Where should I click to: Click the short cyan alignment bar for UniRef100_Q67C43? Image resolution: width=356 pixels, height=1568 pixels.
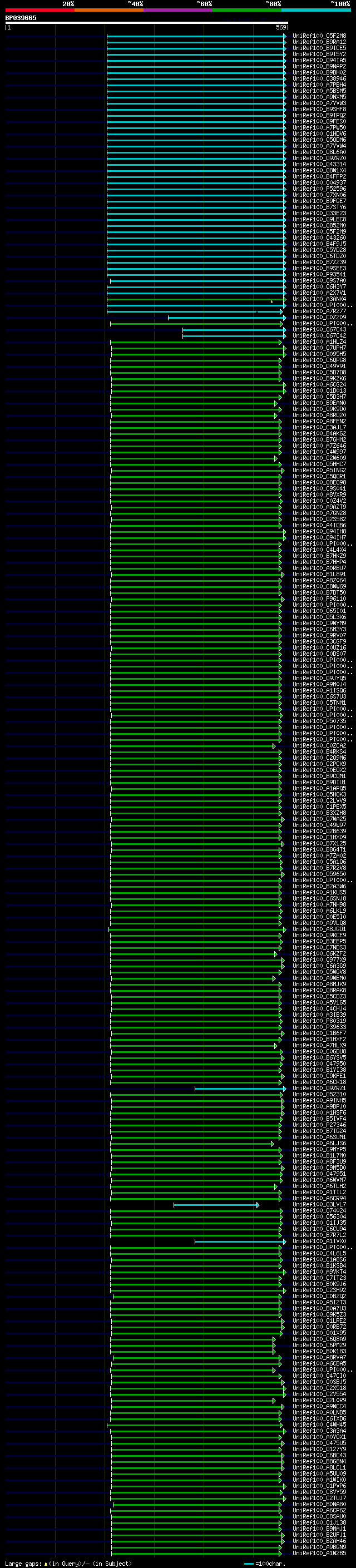click(x=233, y=330)
